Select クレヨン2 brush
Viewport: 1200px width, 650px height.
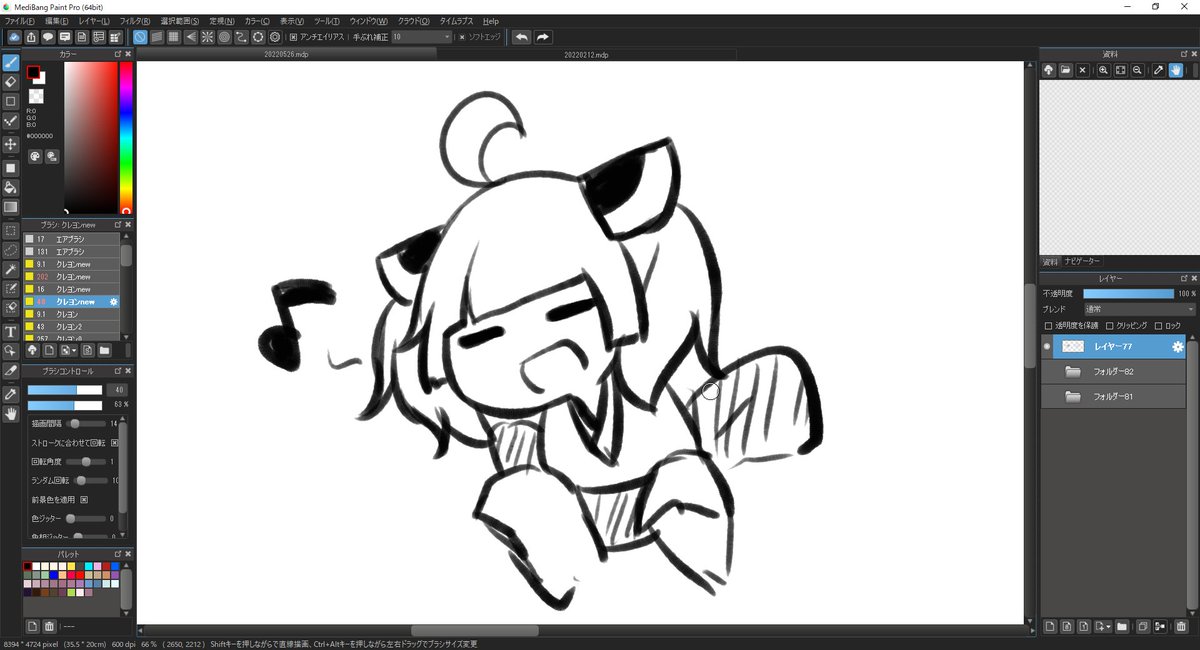[71, 326]
